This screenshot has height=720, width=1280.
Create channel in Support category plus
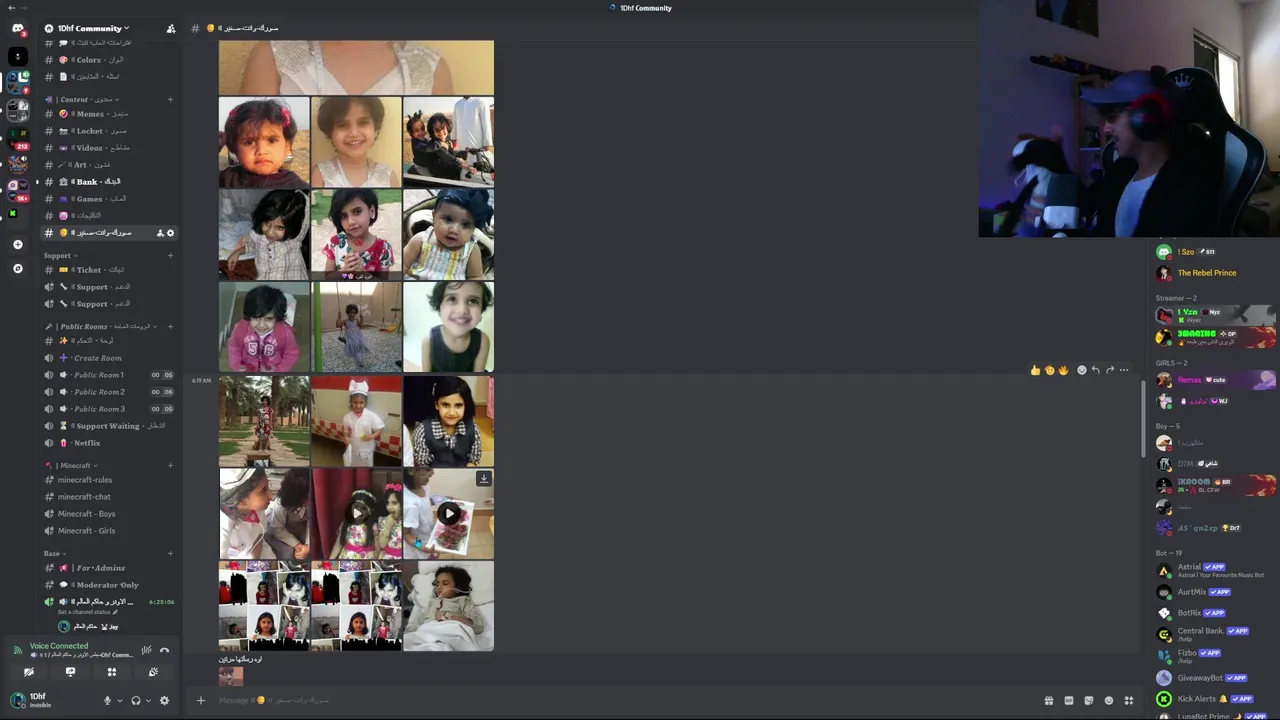click(x=170, y=255)
